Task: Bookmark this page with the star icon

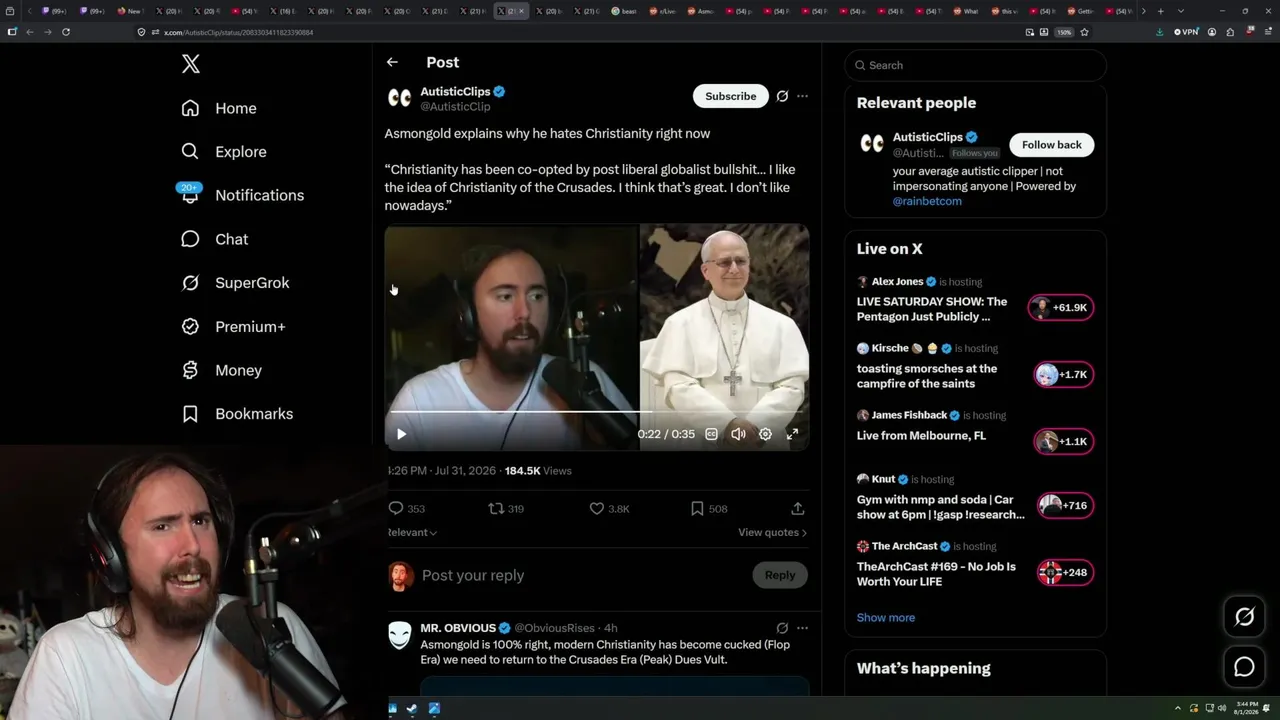Action: click(x=1084, y=32)
